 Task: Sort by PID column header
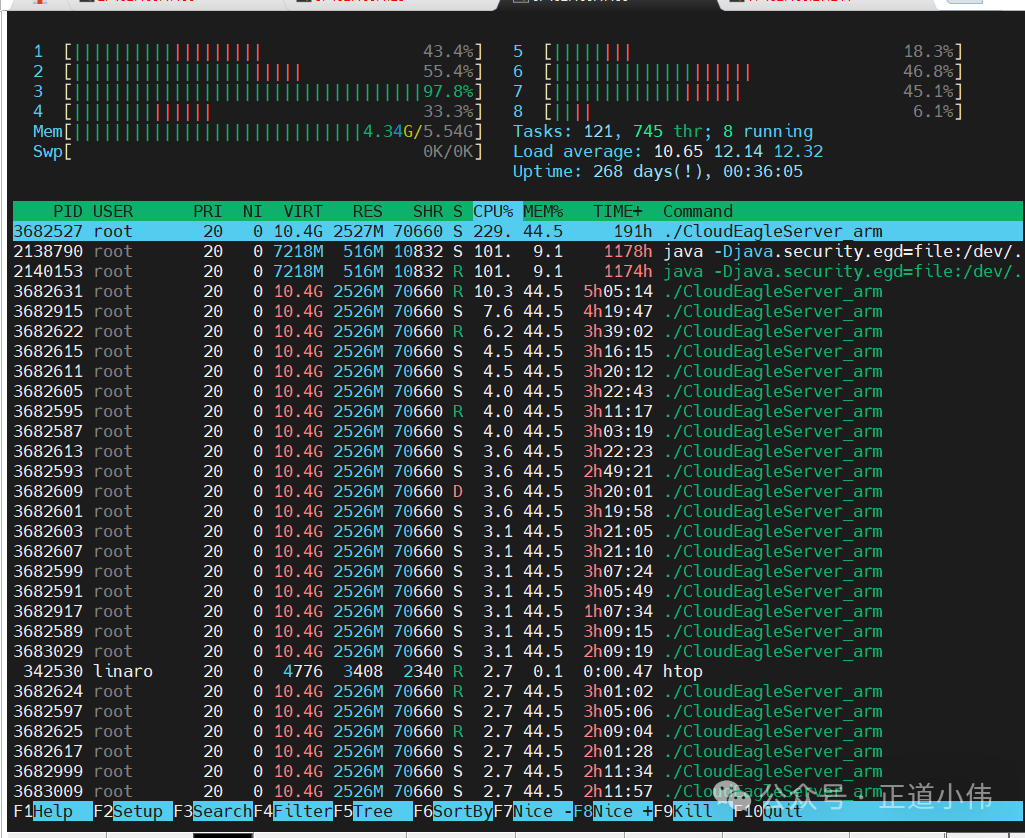67,211
